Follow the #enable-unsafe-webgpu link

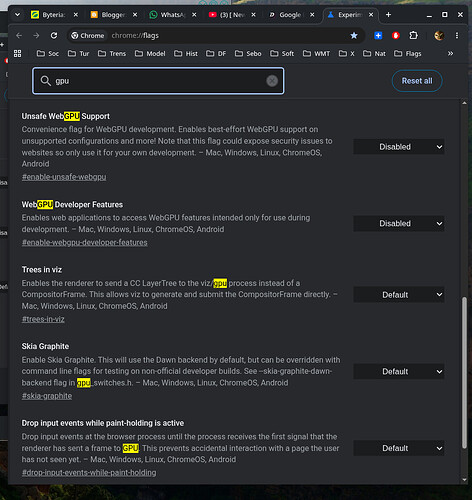64,177
